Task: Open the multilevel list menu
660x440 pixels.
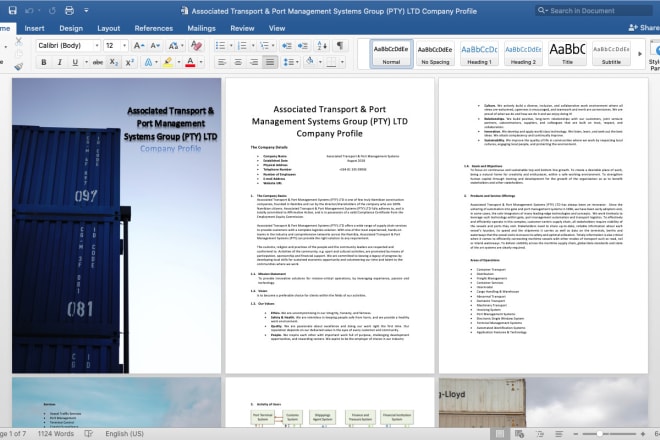Action: tap(264, 45)
